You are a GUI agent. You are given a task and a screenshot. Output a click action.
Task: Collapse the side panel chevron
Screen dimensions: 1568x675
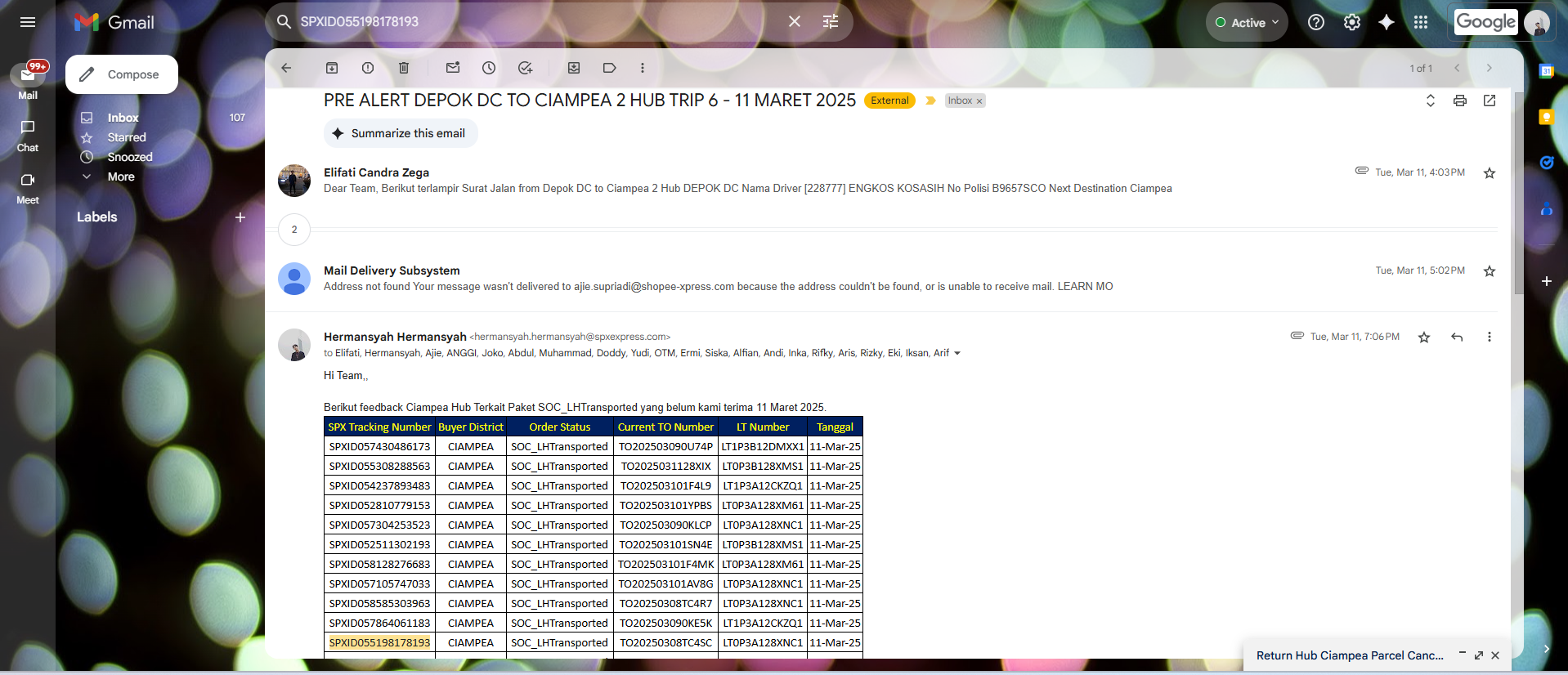point(1547,649)
